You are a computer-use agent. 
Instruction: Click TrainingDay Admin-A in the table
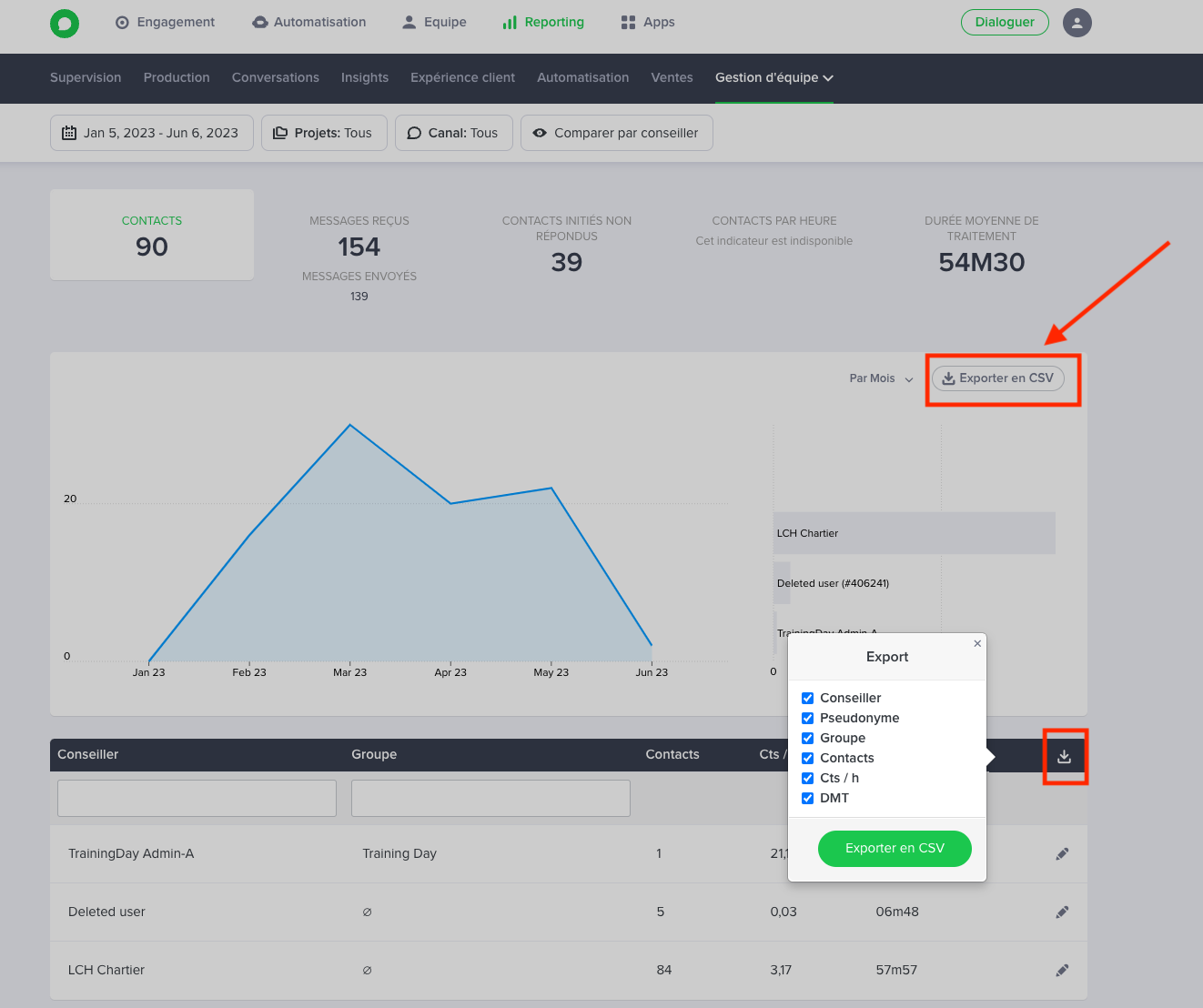tap(131, 853)
